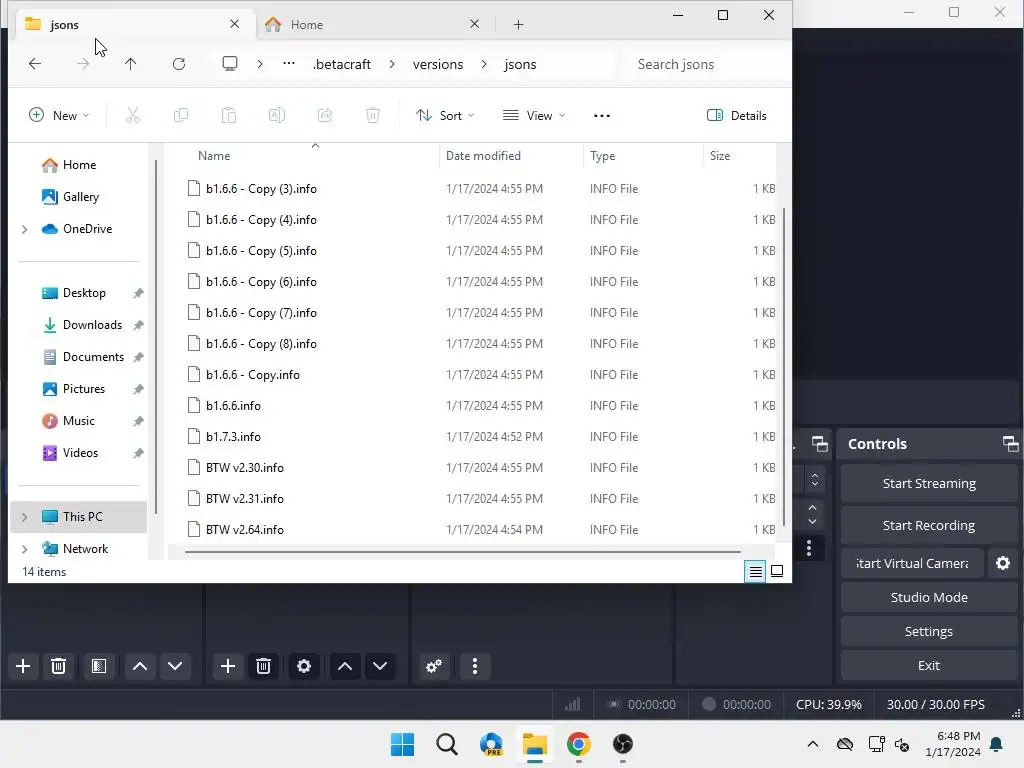
Task: Open Documents quick access folder
Action: tap(93, 357)
